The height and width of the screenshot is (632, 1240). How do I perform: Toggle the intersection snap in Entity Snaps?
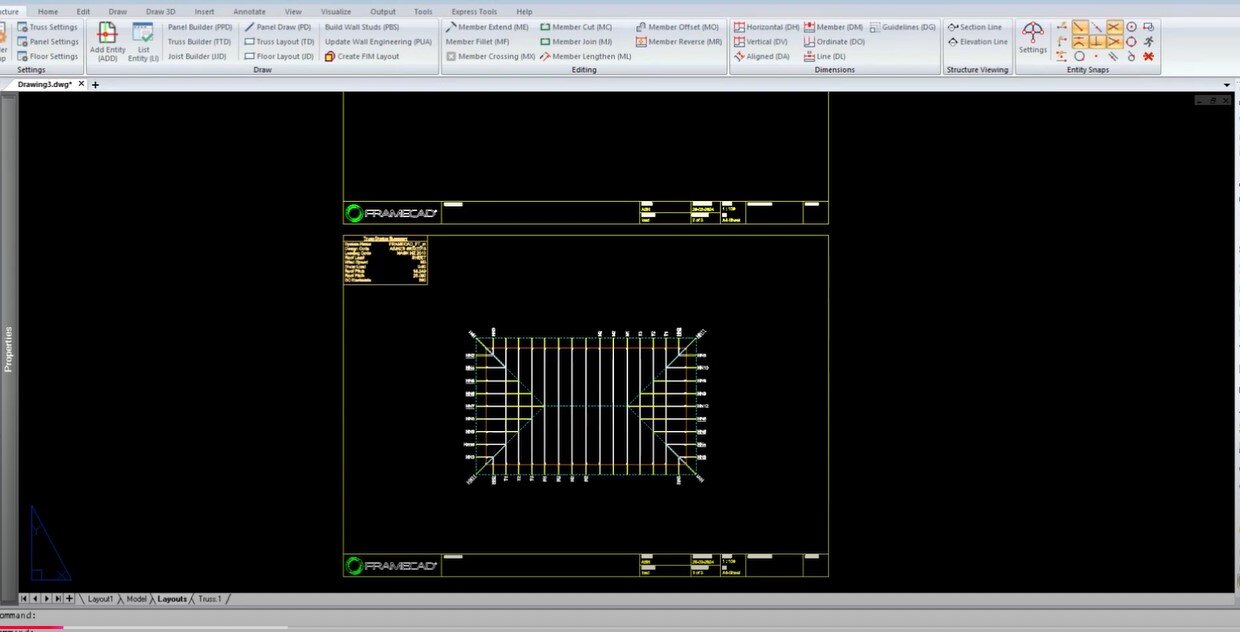pos(1113,27)
